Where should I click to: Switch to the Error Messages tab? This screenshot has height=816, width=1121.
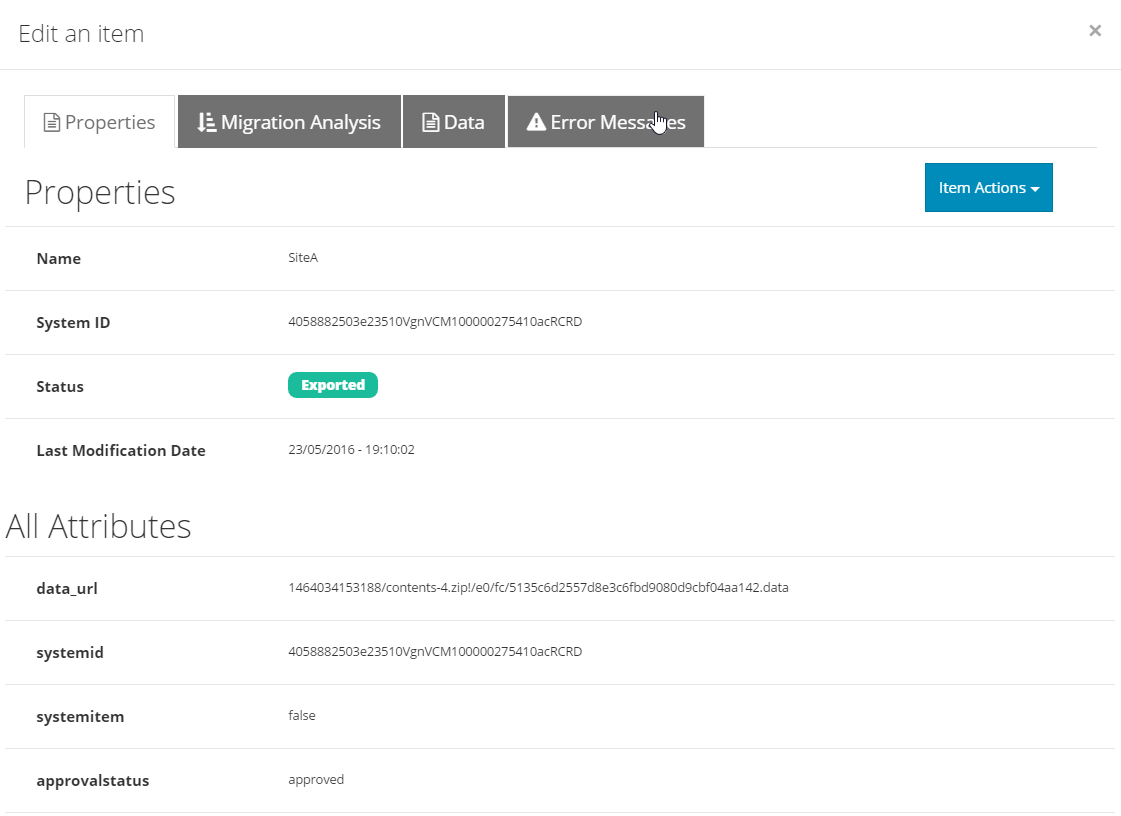[x=606, y=122]
